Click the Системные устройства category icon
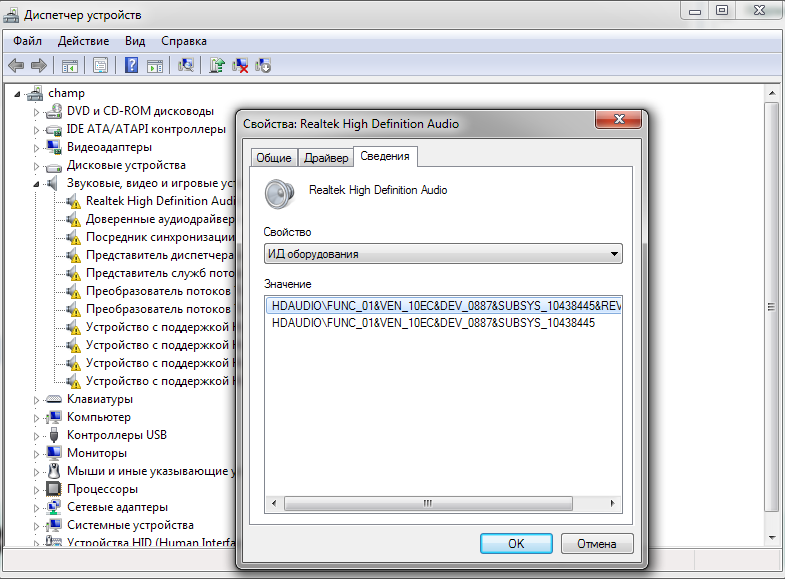785x579 pixels. click(x=54, y=525)
